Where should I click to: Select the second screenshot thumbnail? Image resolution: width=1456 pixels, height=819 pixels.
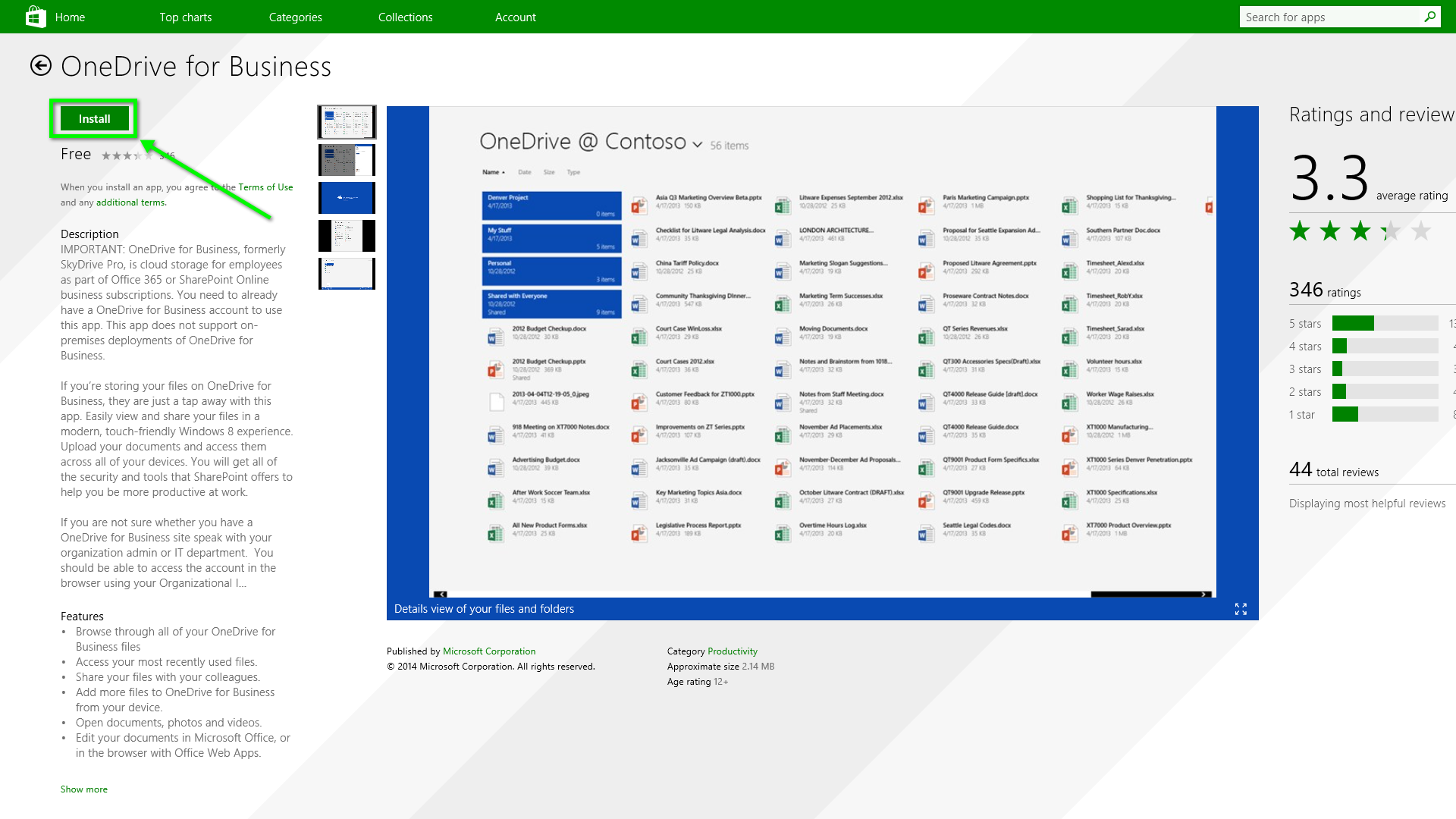[x=347, y=160]
